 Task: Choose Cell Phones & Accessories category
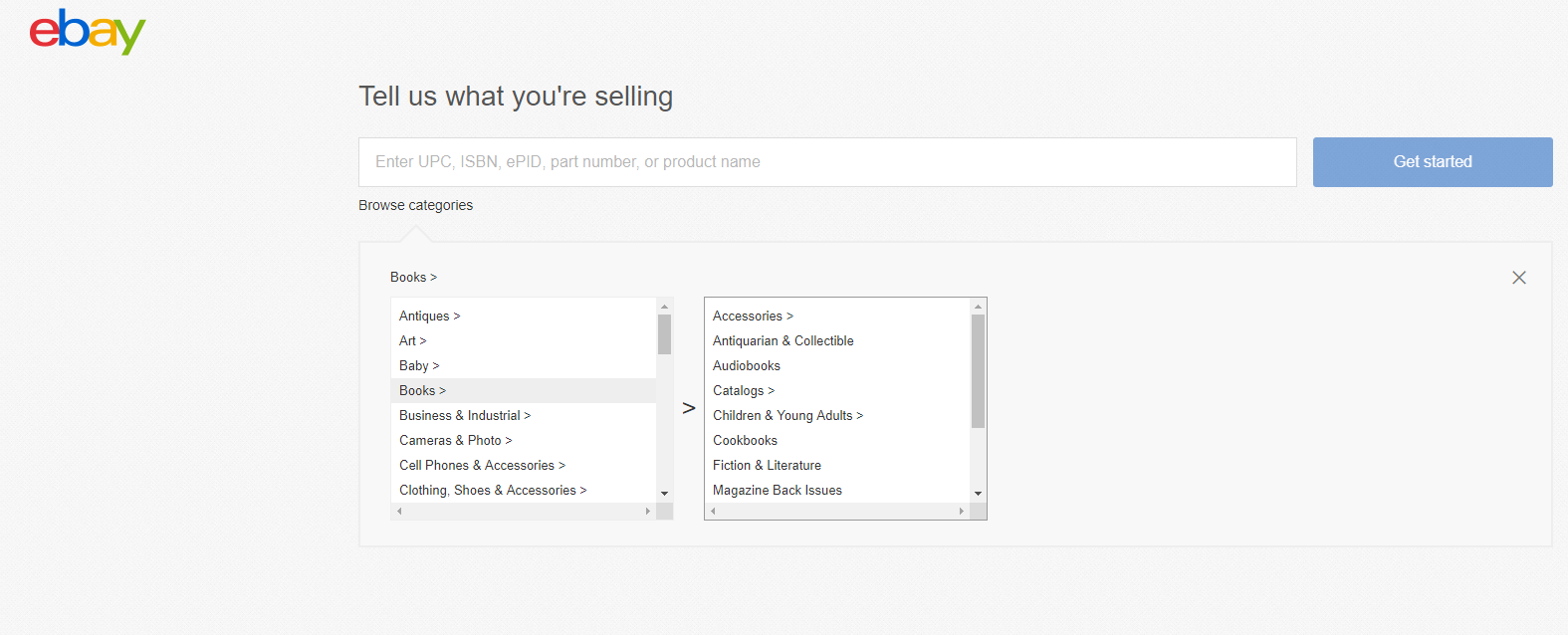pyautogui.click(x=482, y=466)
